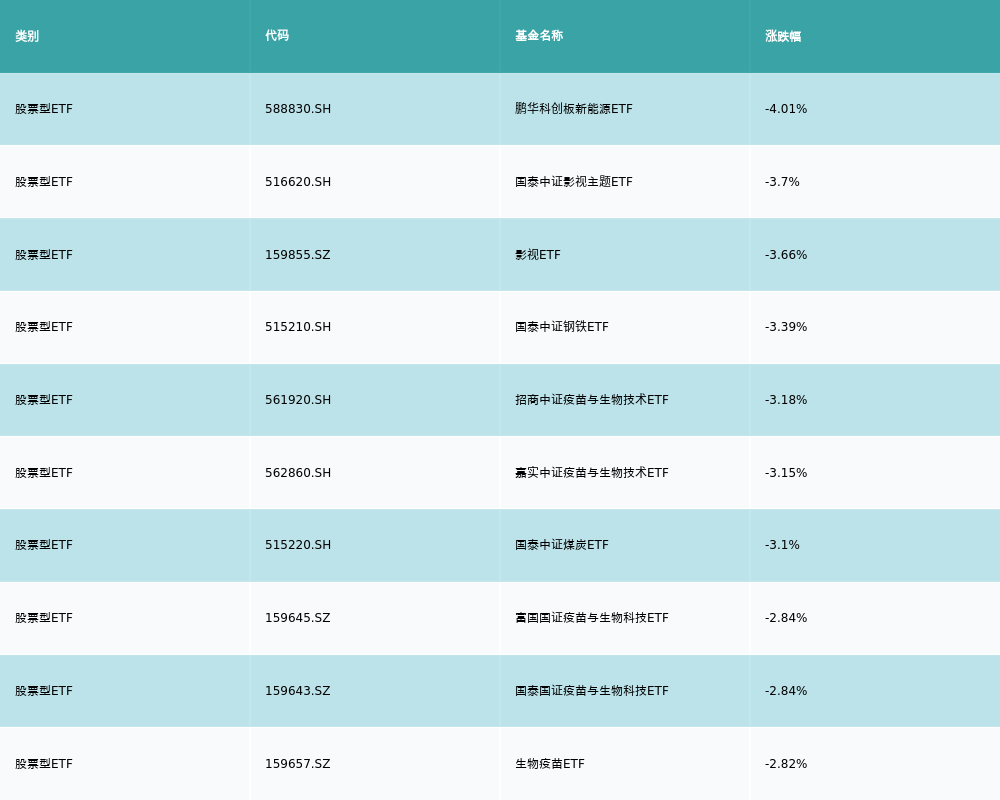Click 股票型ETF in the 159645.SZ row

click(x=44, y=618)
